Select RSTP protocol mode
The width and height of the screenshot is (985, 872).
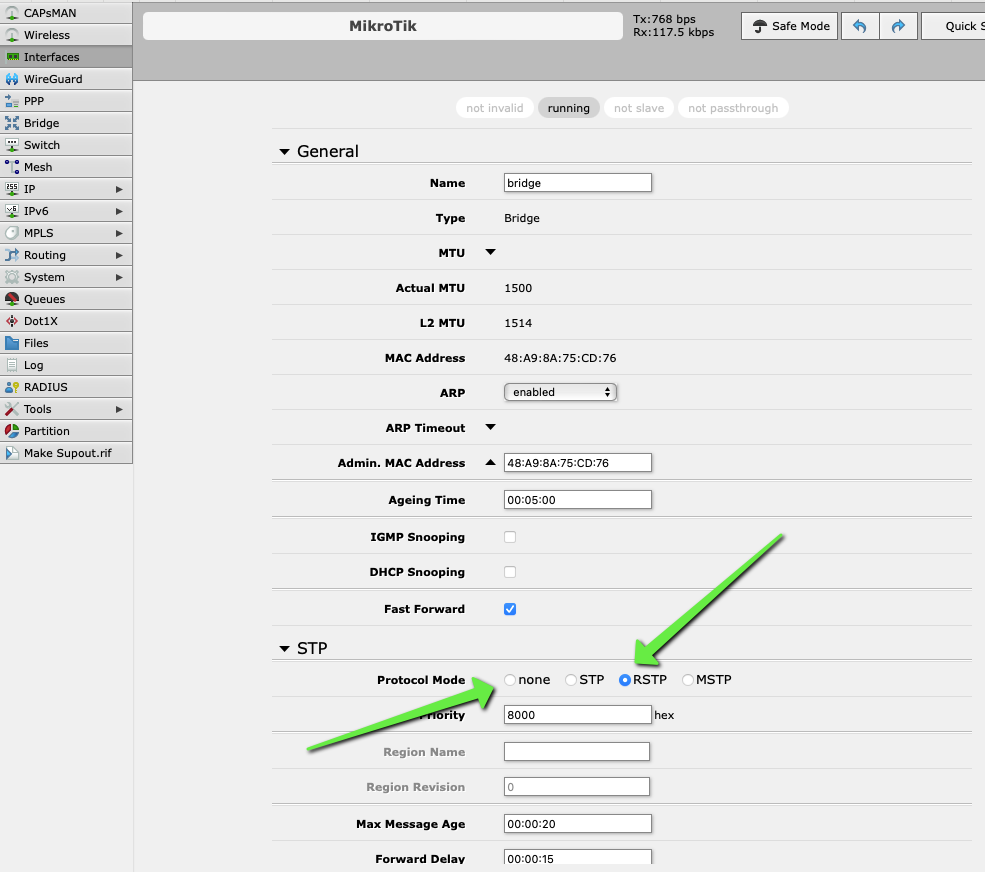pos(624,680)
